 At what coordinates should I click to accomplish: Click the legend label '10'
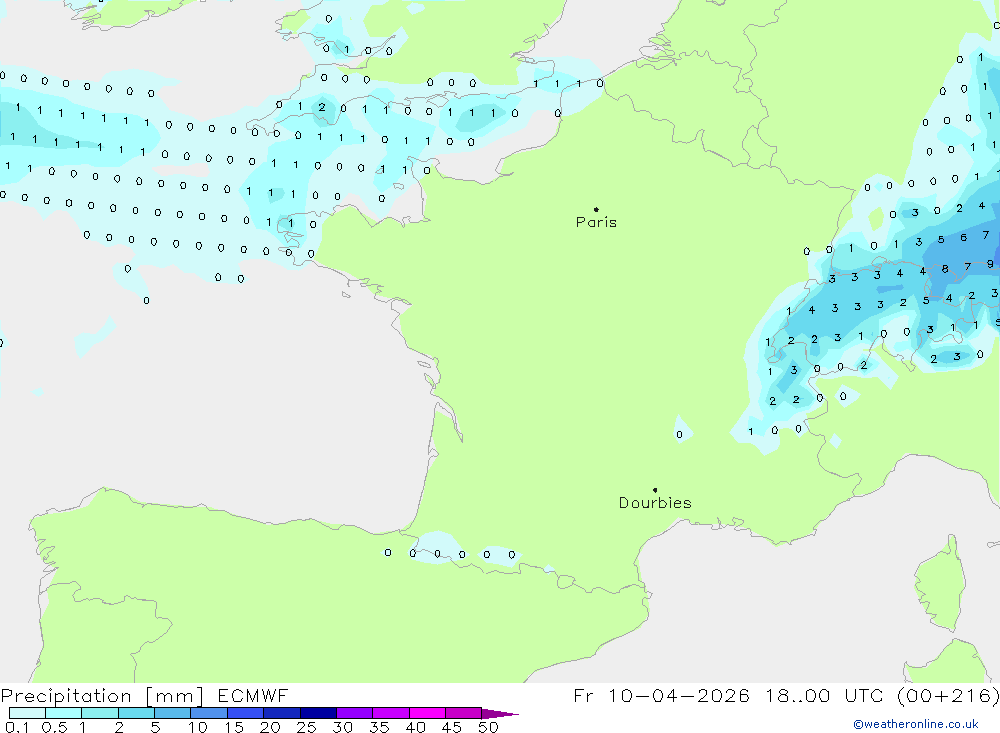coord(198,727)
